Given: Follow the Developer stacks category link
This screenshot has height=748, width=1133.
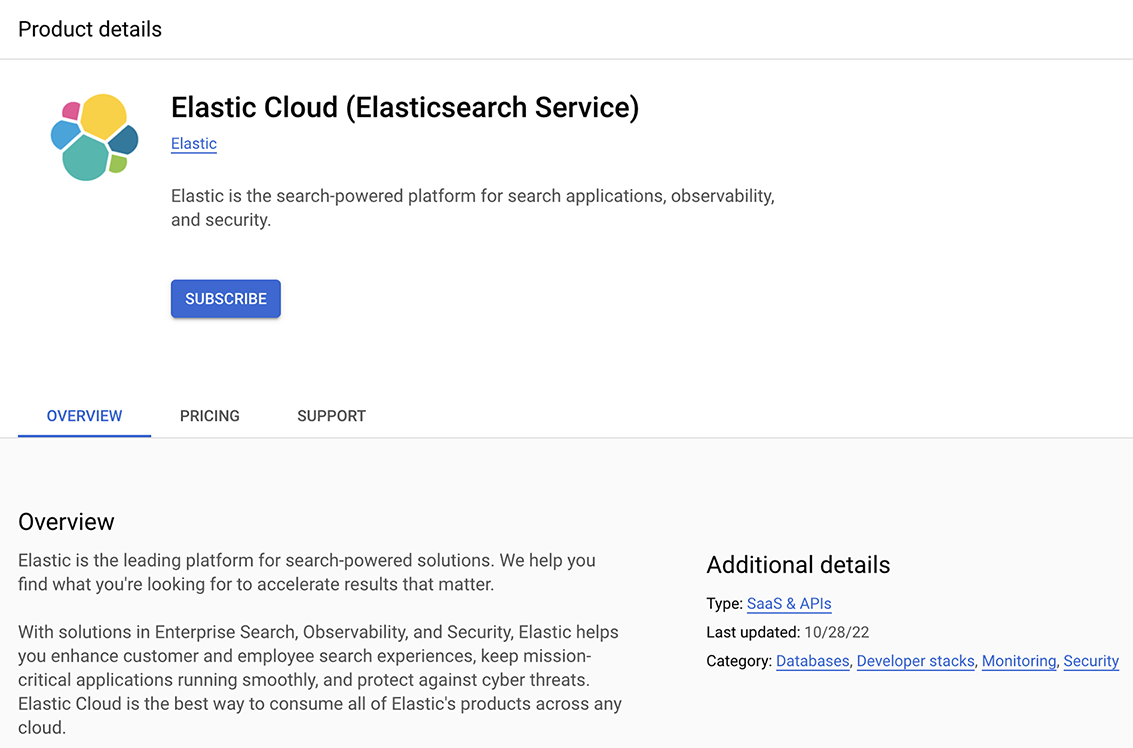Looking at the screenshot, I should pos(916,661).
